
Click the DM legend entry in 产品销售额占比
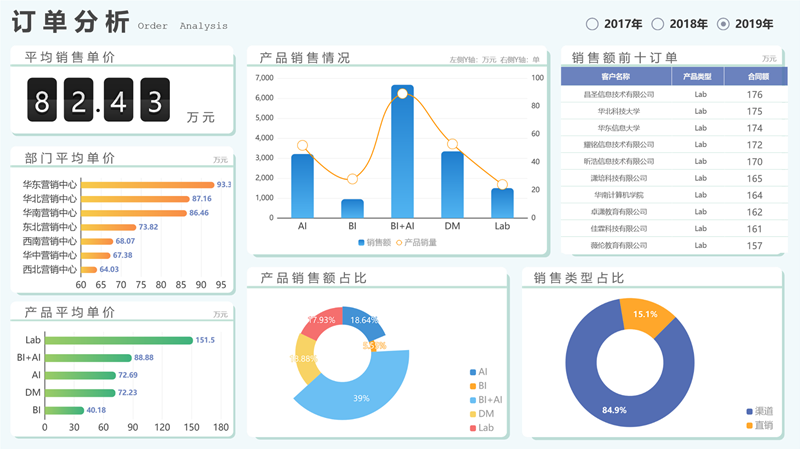click(473, 414)
